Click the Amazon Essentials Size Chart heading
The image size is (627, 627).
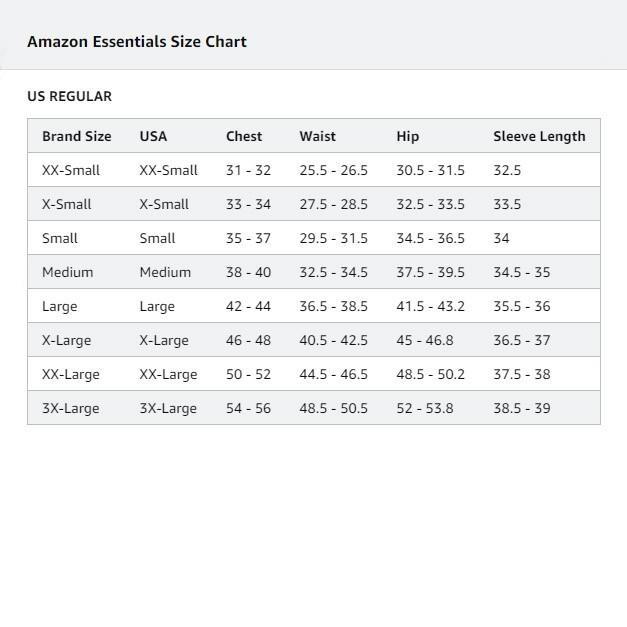(137, 42)
